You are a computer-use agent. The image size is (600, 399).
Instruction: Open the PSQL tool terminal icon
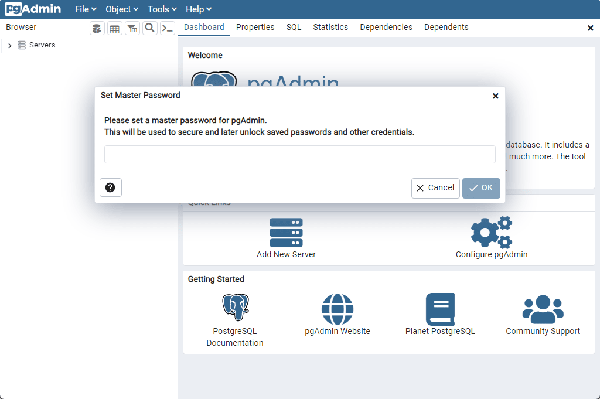[167, 28]
